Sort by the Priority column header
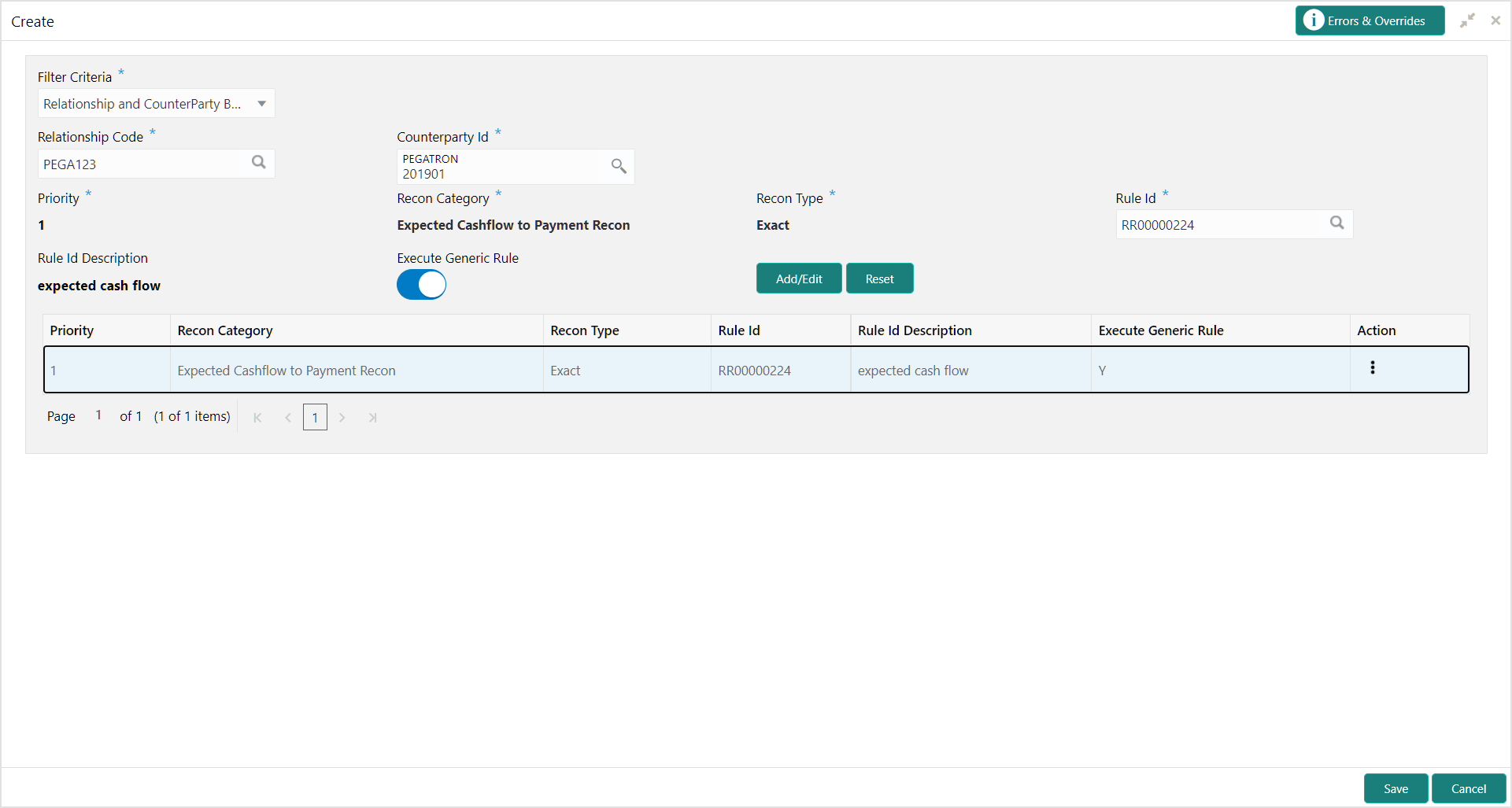The height and width of the screenshot is (808, 1512). tap(107, 330)
